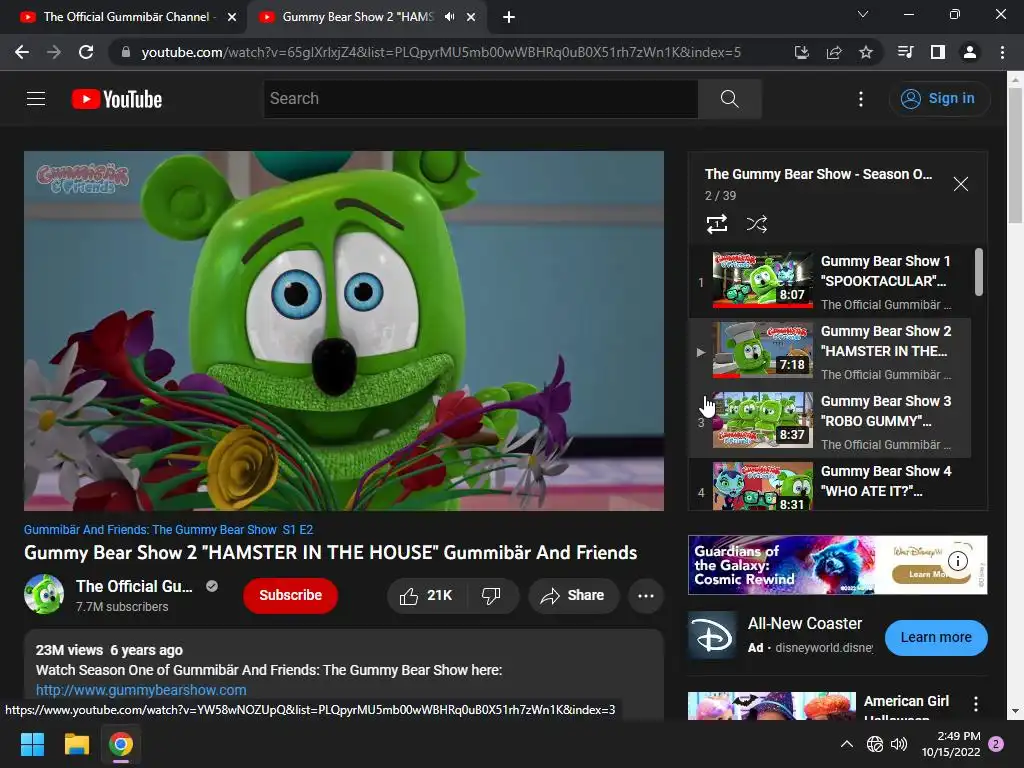Like the video (21K)
1024x768 pixels.
click(x=427, y=596)
